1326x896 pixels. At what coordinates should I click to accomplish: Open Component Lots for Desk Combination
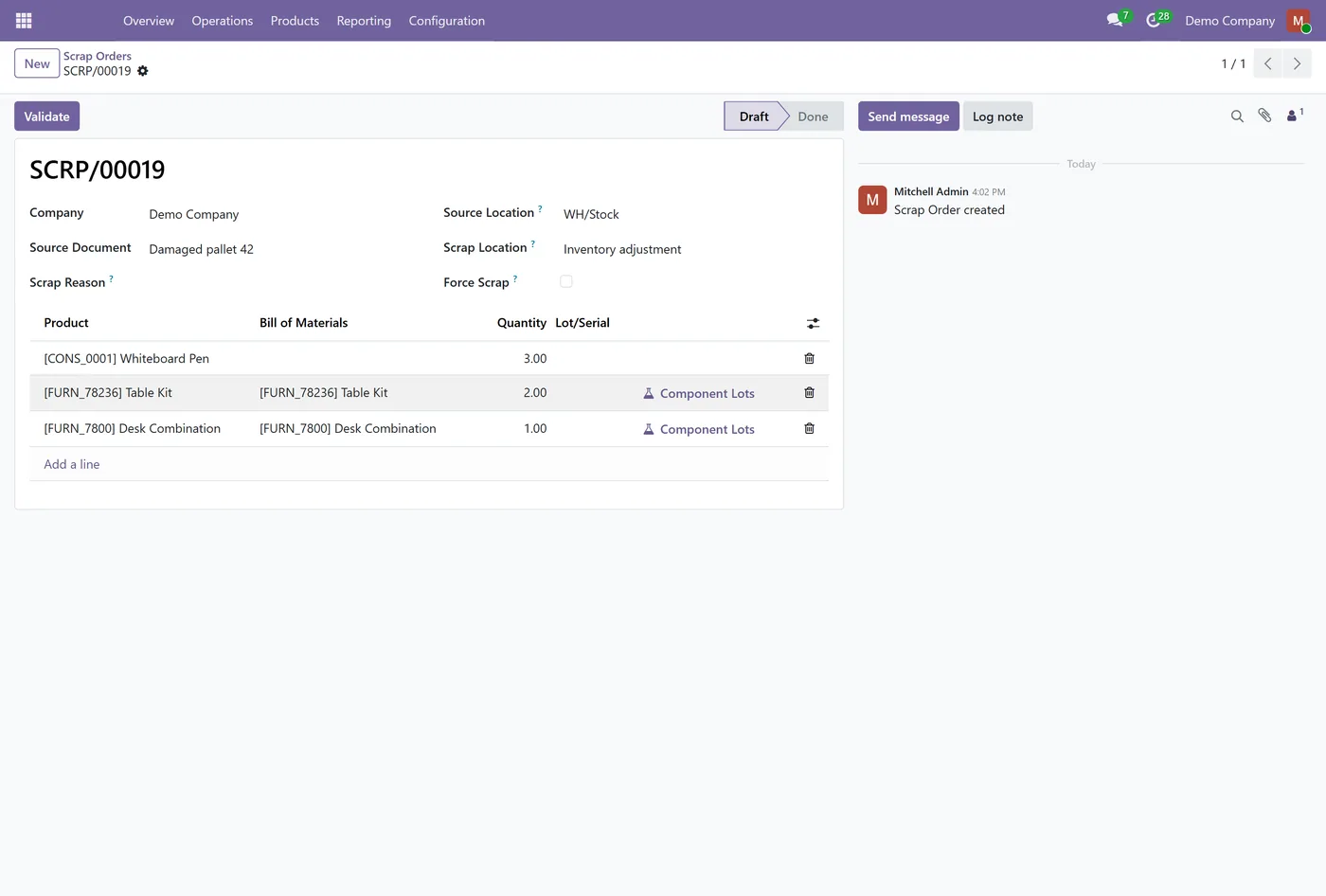pos(699,429)
